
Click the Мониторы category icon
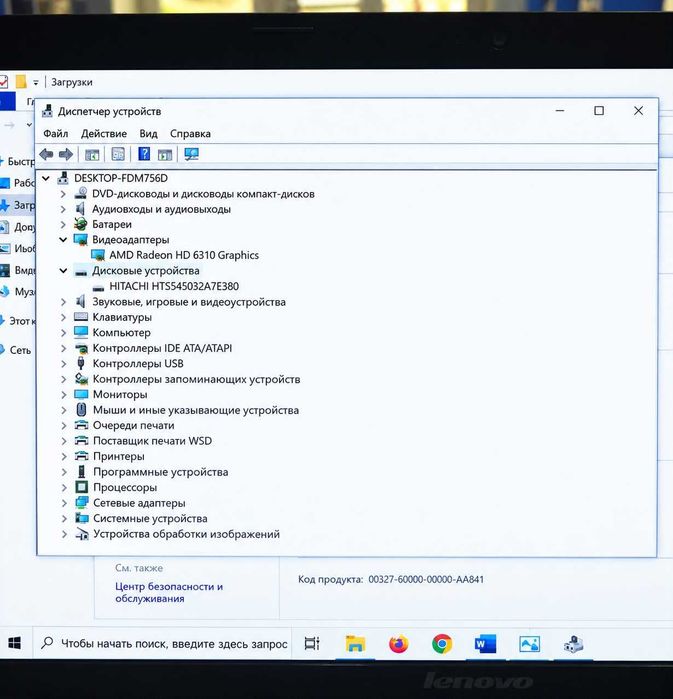82,395
